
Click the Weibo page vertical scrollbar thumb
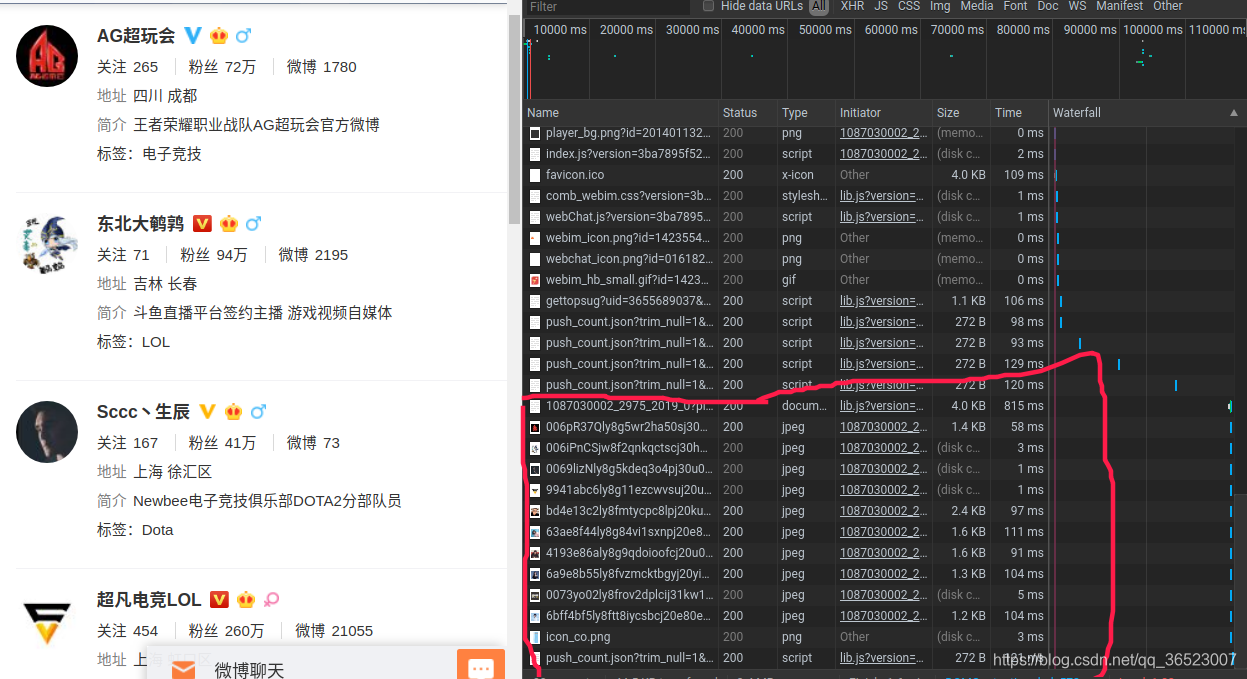515,120
